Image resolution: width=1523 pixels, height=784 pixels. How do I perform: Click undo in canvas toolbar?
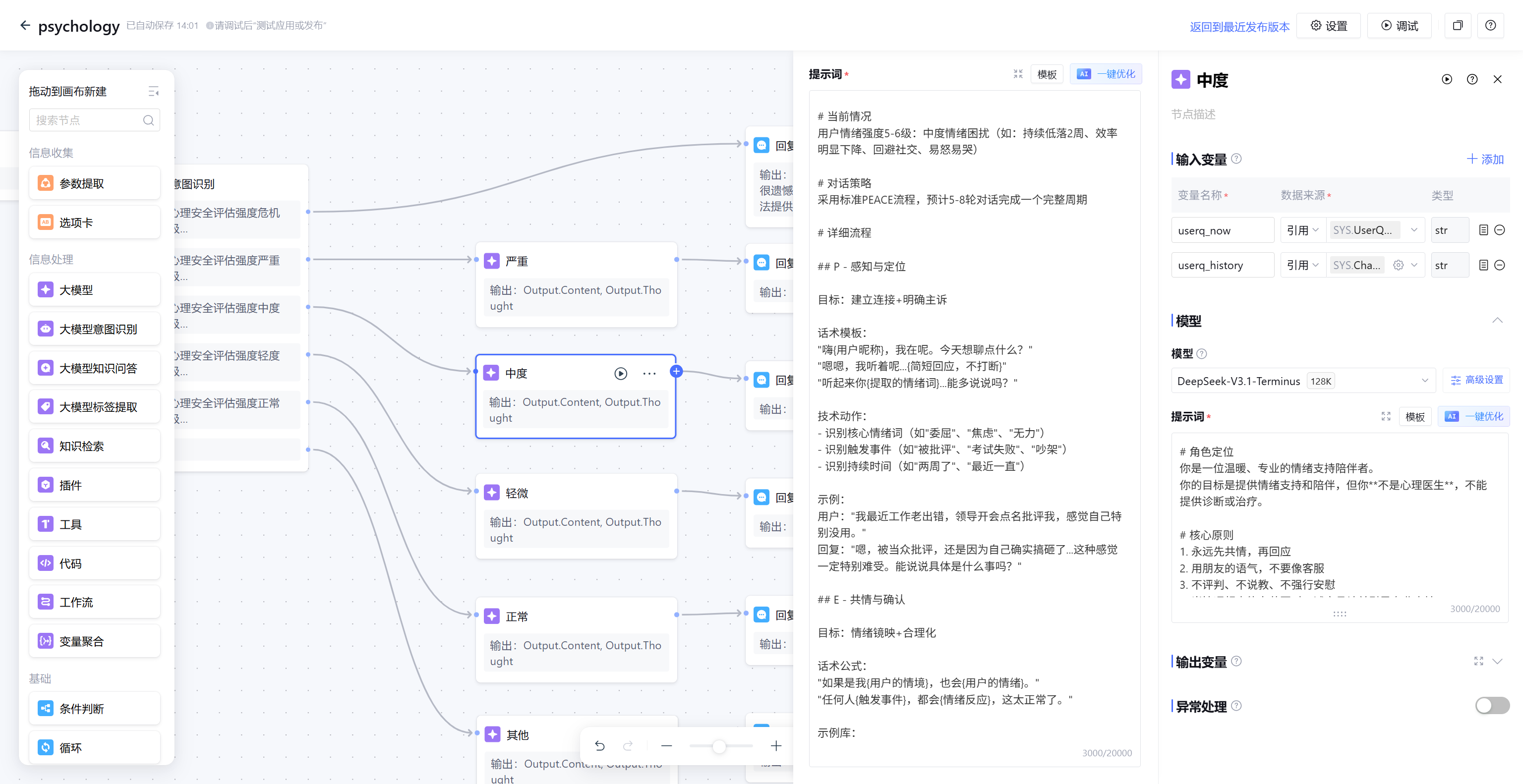(599, 746)
